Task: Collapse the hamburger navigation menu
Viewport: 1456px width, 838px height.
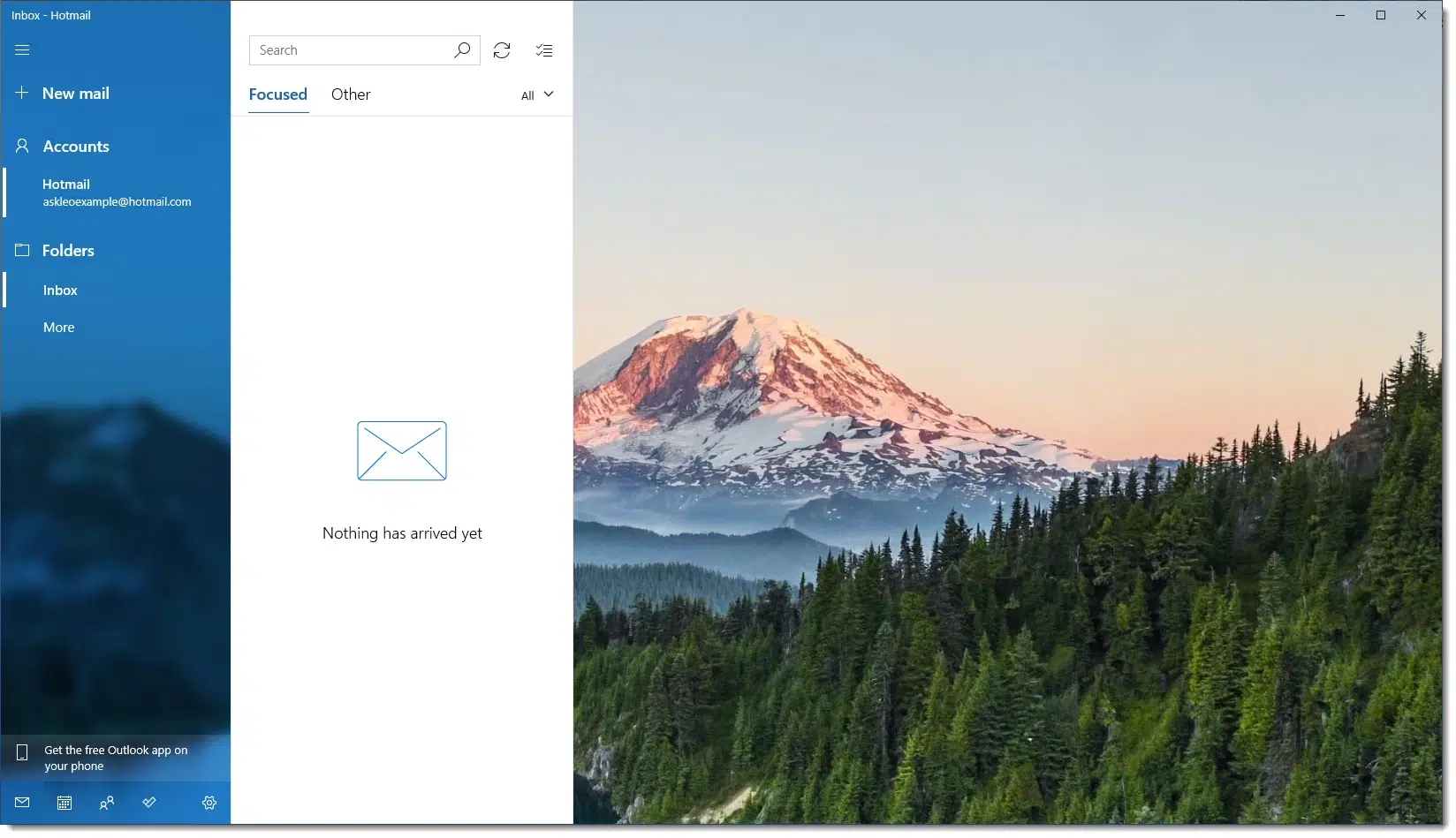Action: [x=22, y=50]
